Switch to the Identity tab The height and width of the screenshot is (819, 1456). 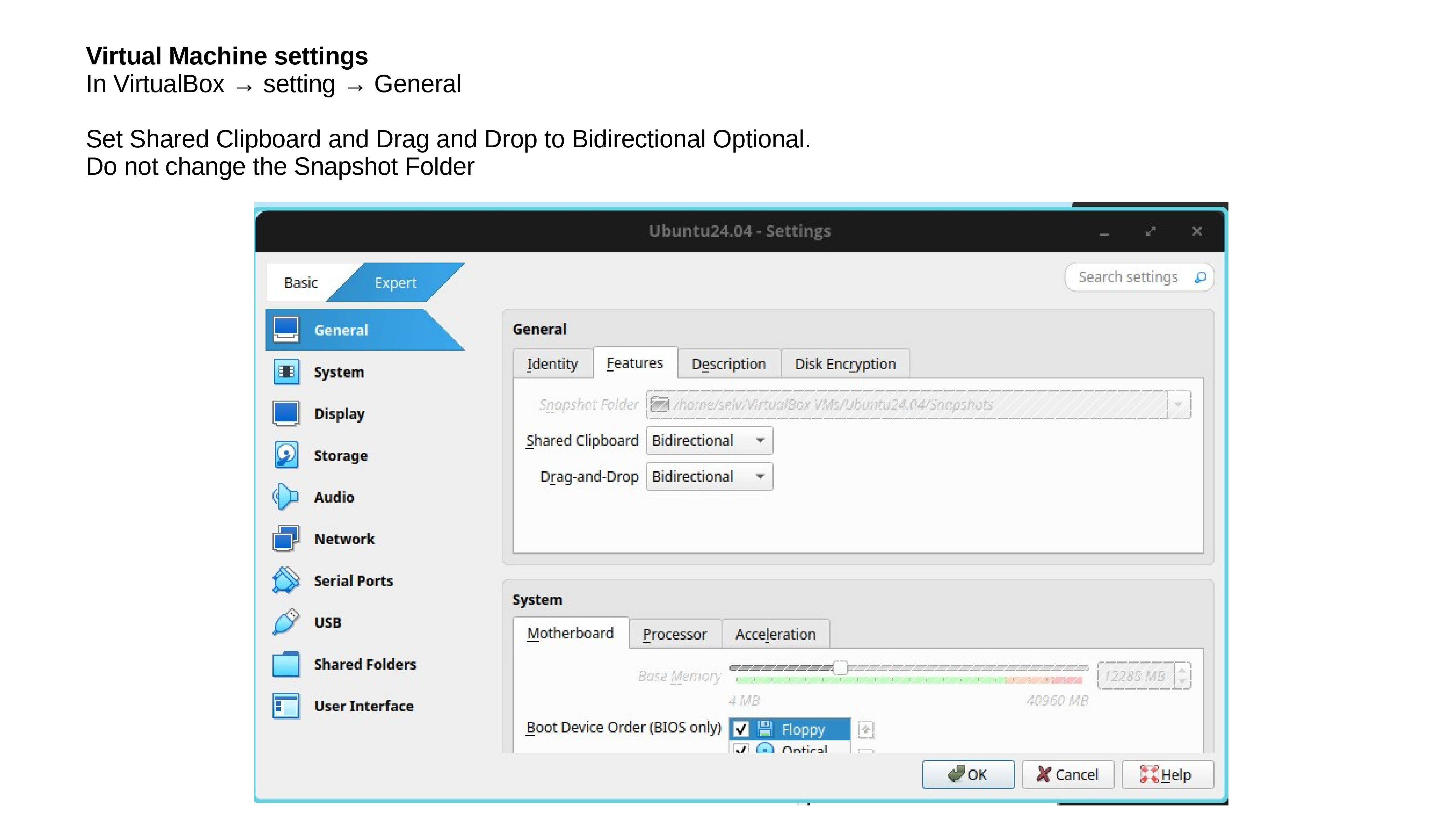552,364
